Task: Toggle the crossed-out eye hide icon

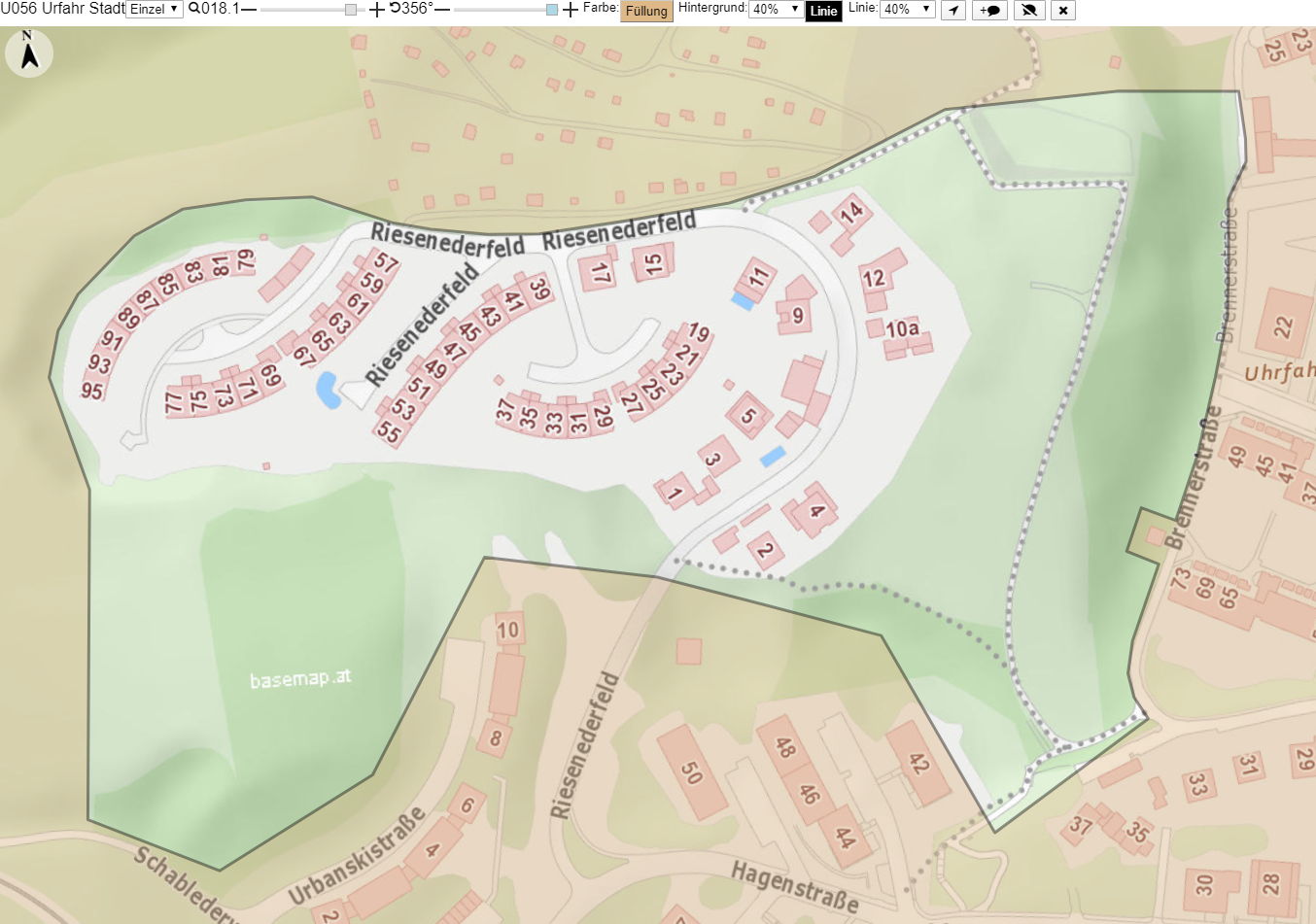Action: click(1028, 11)
